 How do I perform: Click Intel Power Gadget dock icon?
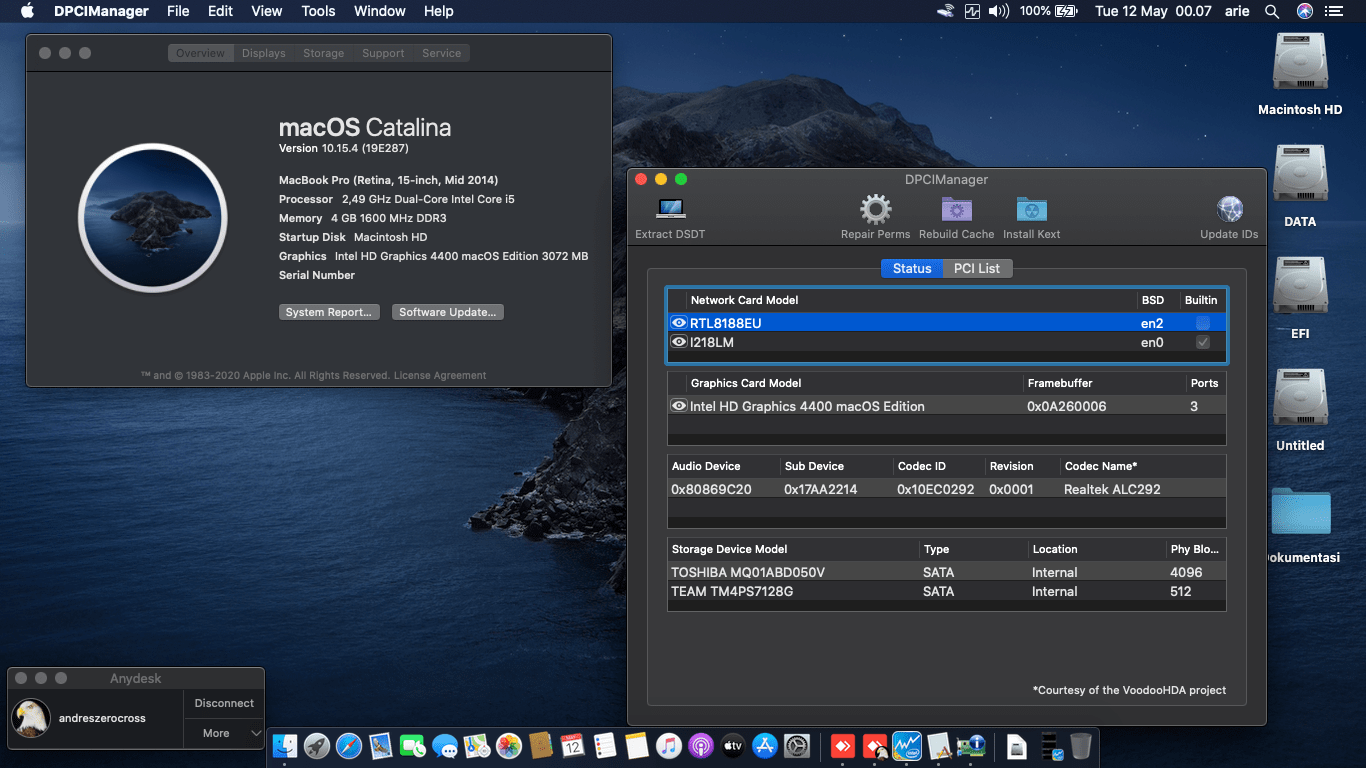coord(907,745)
